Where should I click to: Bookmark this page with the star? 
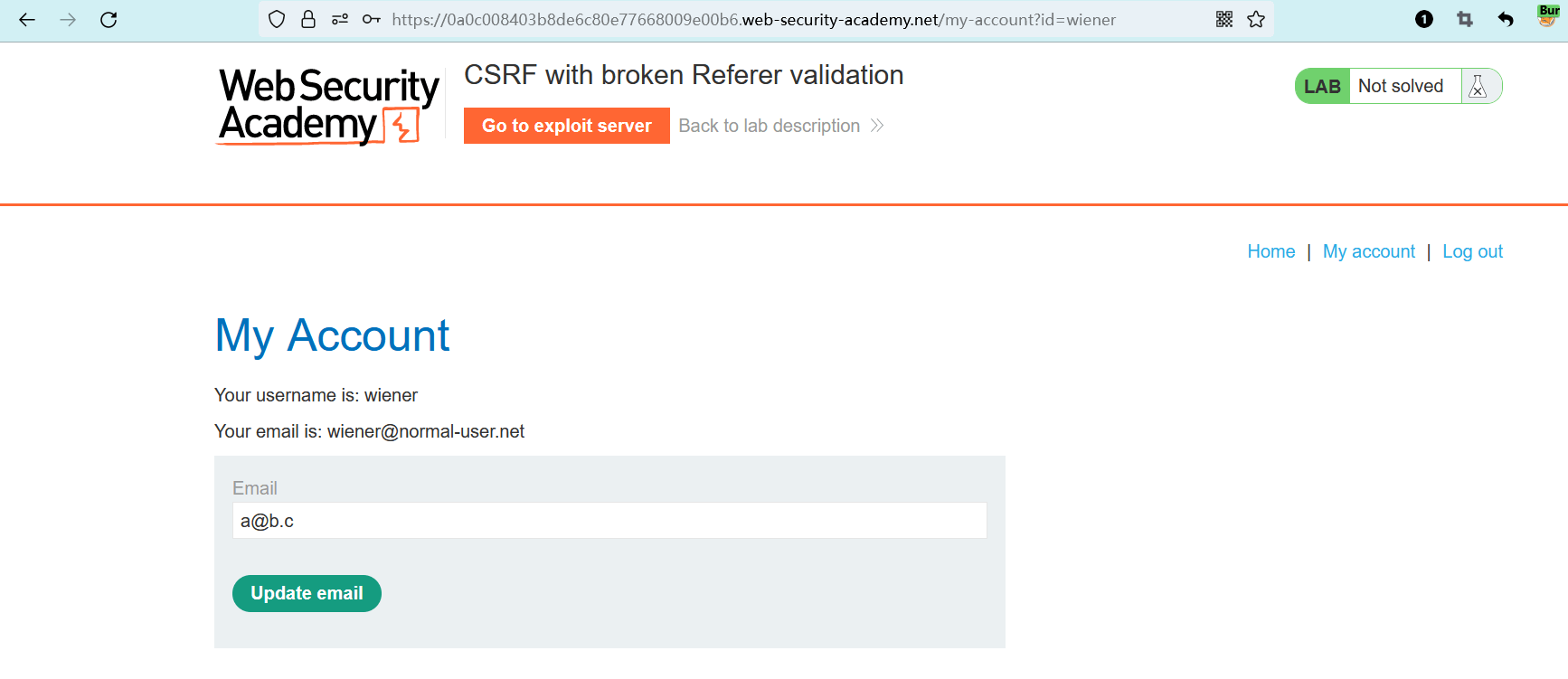[1256, 19]
